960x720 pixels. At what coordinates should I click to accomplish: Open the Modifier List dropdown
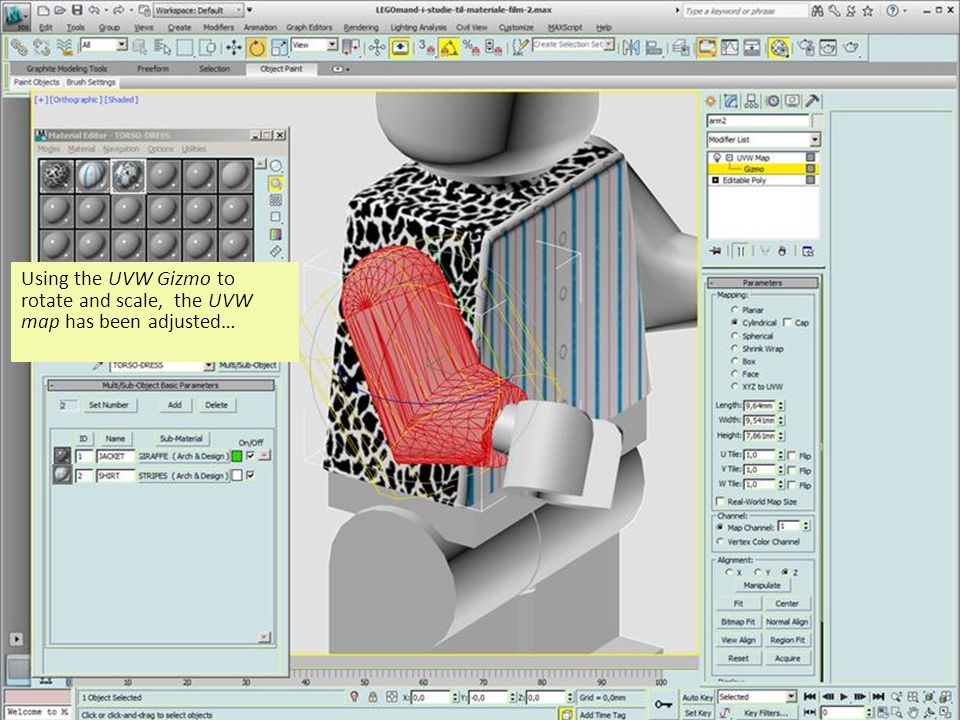point(814,140)
